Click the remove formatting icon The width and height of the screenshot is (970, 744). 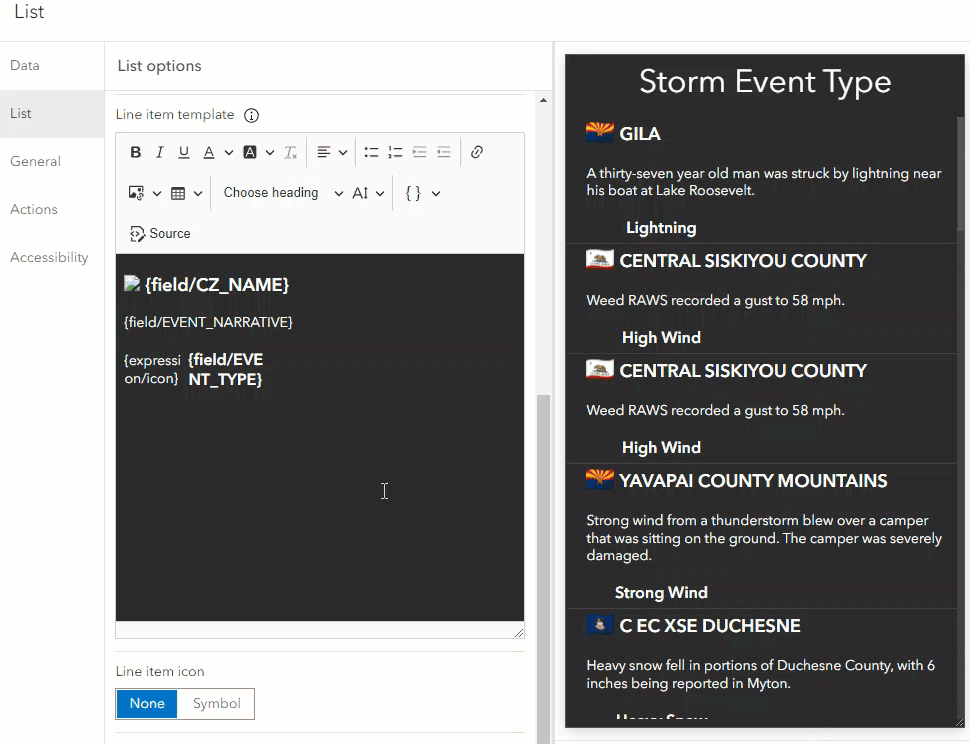tap(291, 152)
